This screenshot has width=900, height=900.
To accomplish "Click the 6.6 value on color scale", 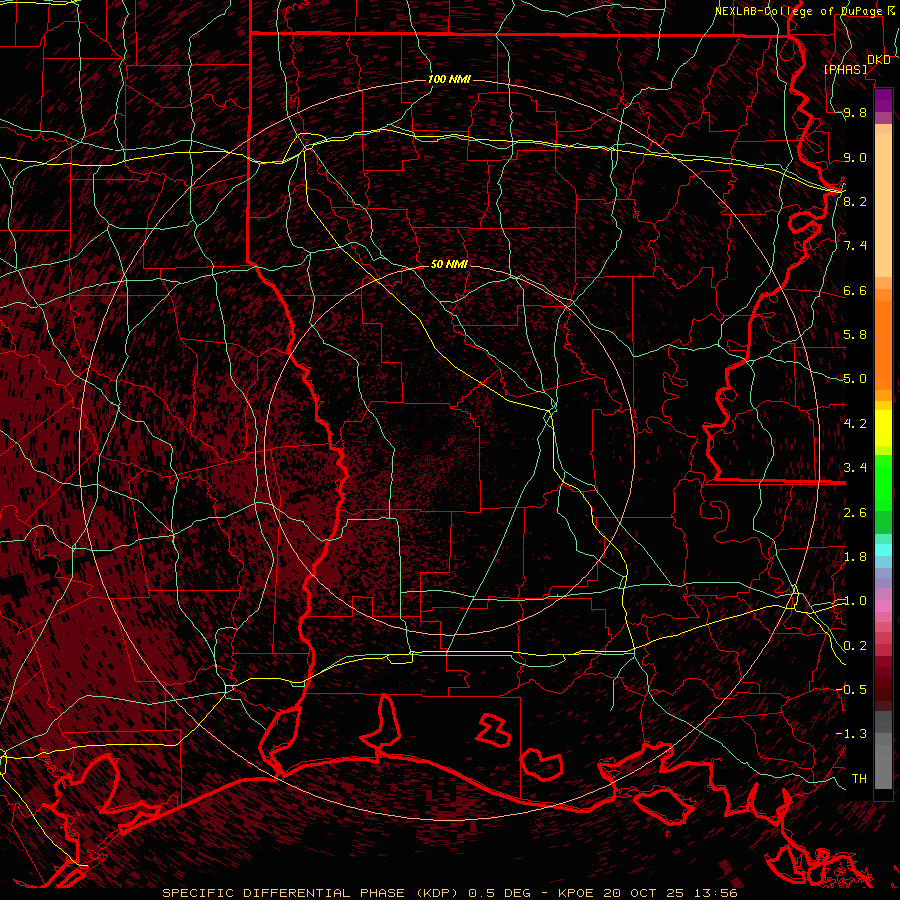I will pos(855,291).
